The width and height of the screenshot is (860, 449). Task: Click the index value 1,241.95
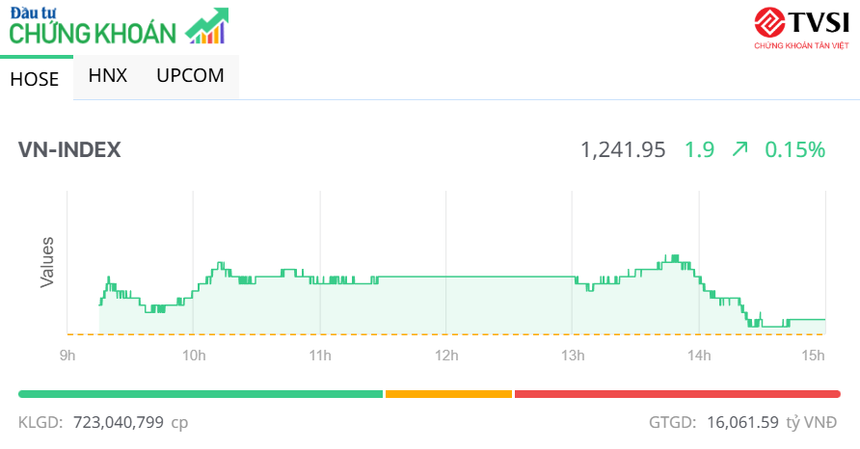click(x=623, y=150)
